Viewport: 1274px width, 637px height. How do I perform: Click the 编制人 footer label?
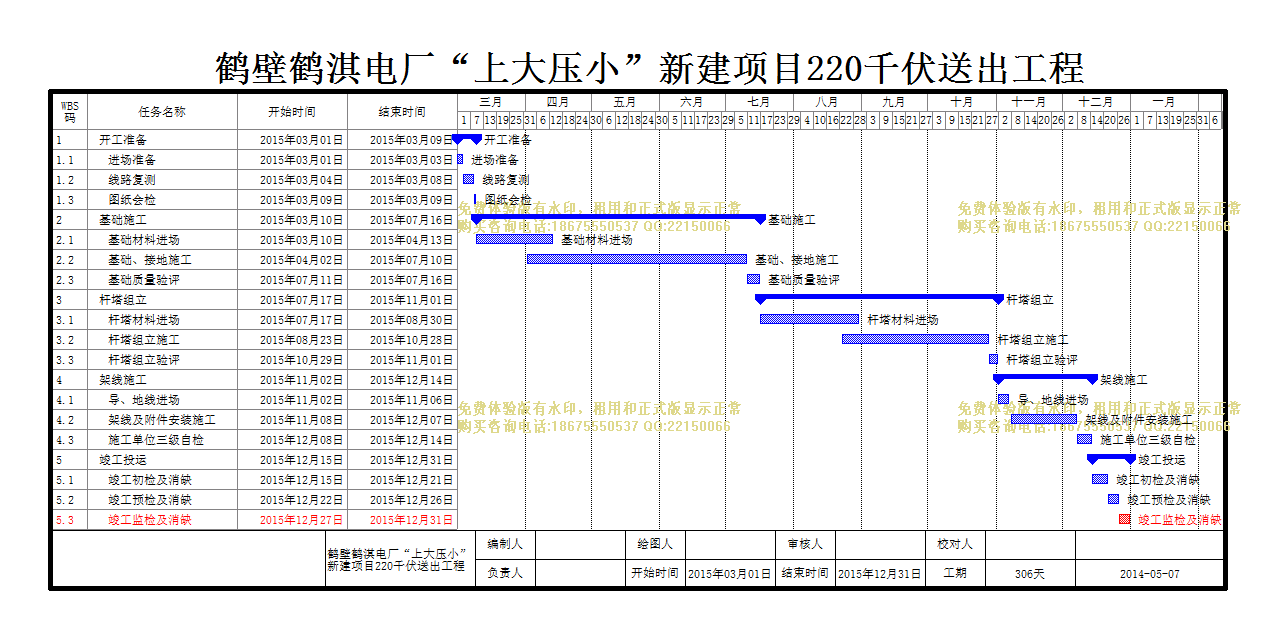click(x=505, y=544)
